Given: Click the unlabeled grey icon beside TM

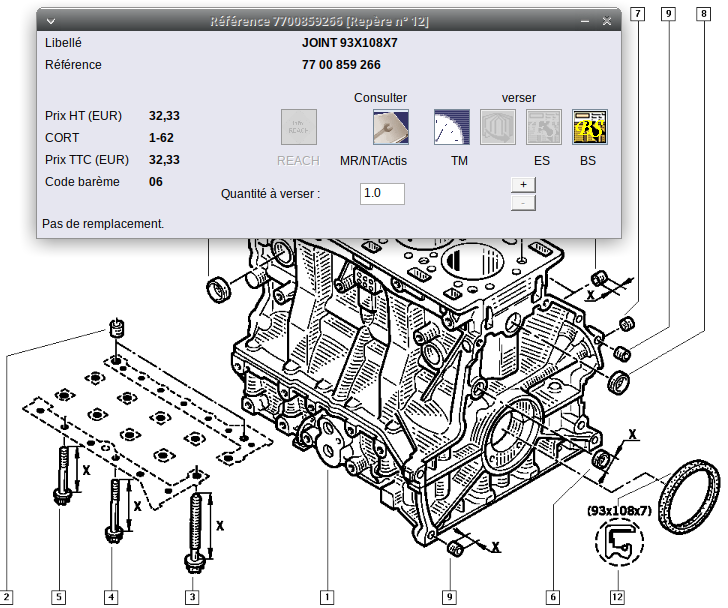Looking at the screenshot, I should [498, 128].
